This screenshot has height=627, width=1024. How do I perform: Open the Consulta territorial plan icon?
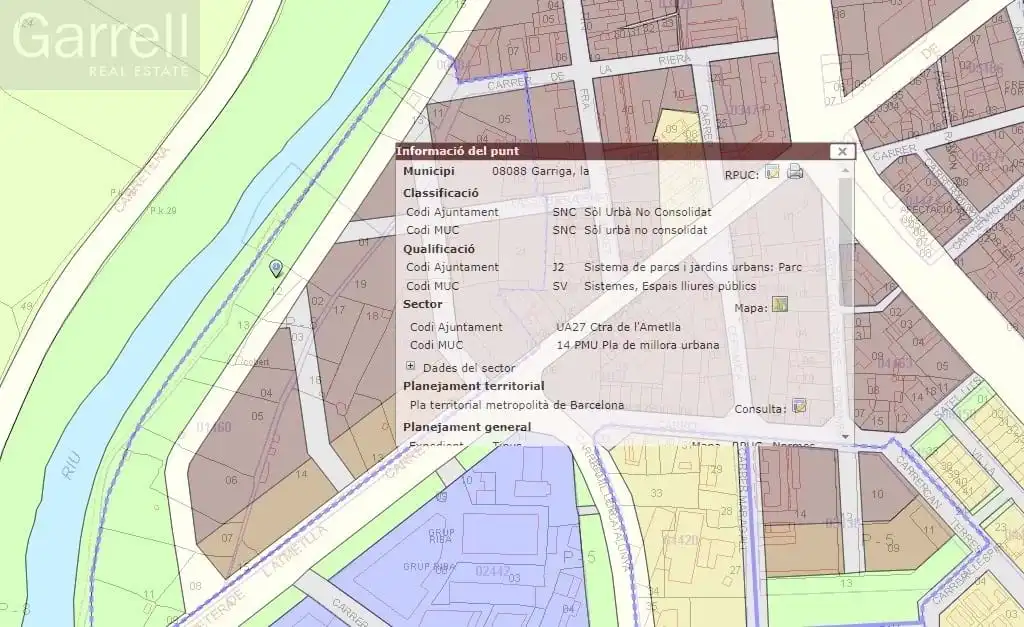tap(799, 406)
